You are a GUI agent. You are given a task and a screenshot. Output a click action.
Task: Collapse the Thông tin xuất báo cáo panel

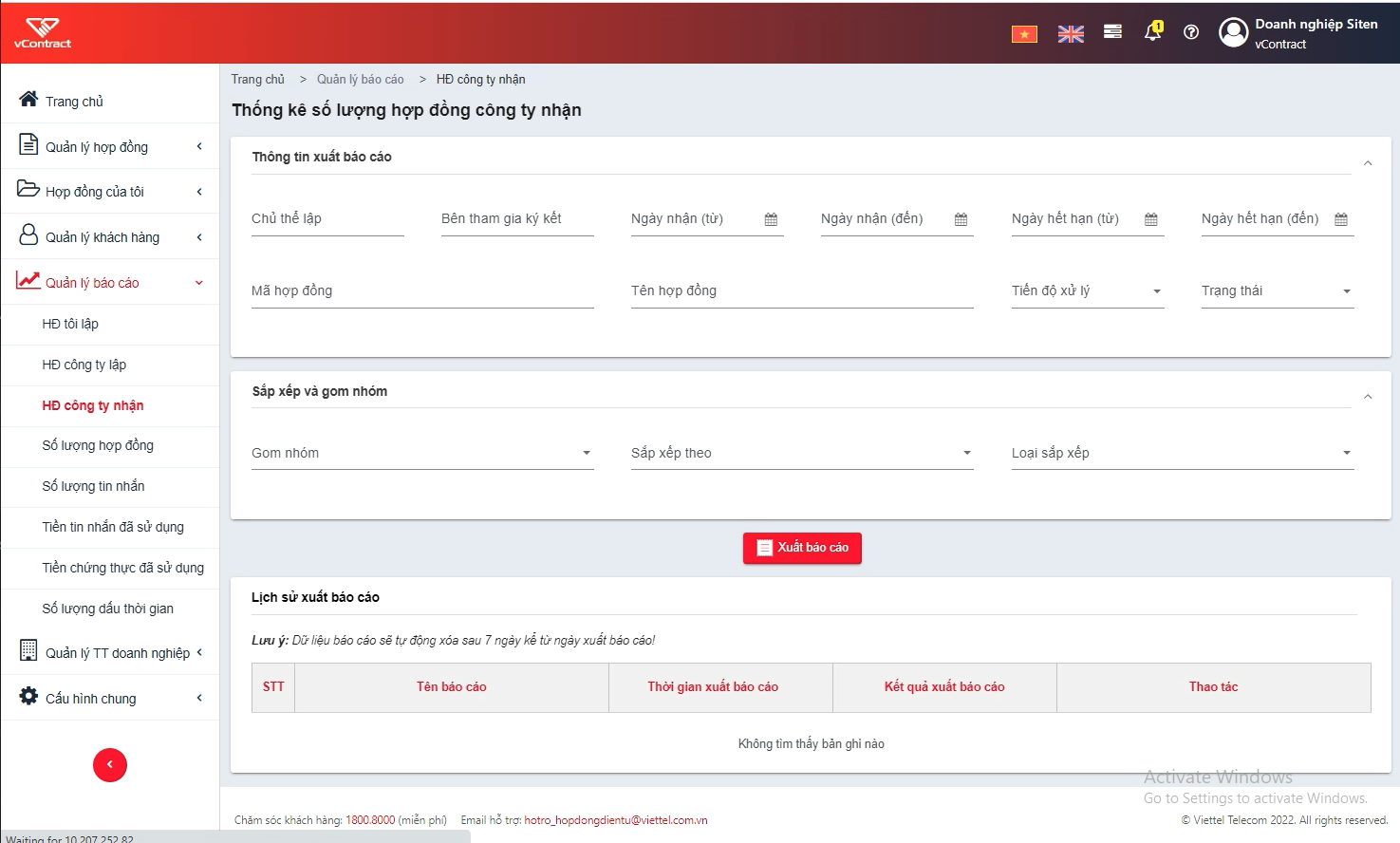pos(1368,163)
